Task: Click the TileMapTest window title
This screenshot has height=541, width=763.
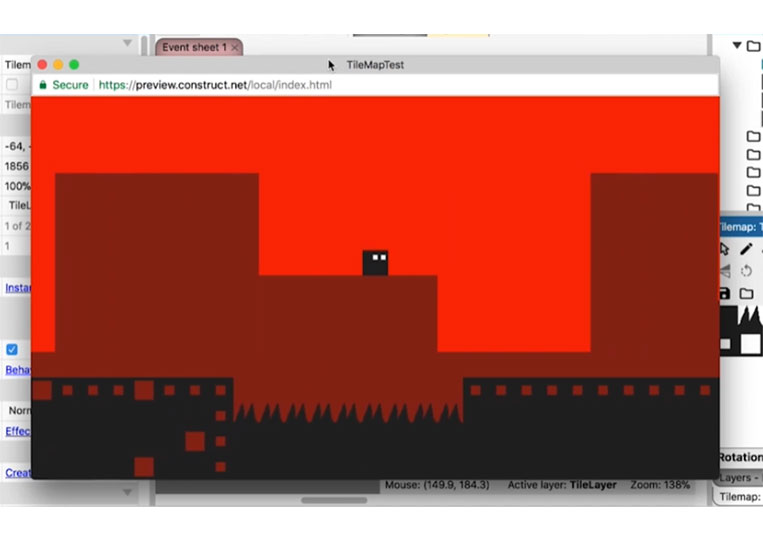Action: tap(375, 65)
